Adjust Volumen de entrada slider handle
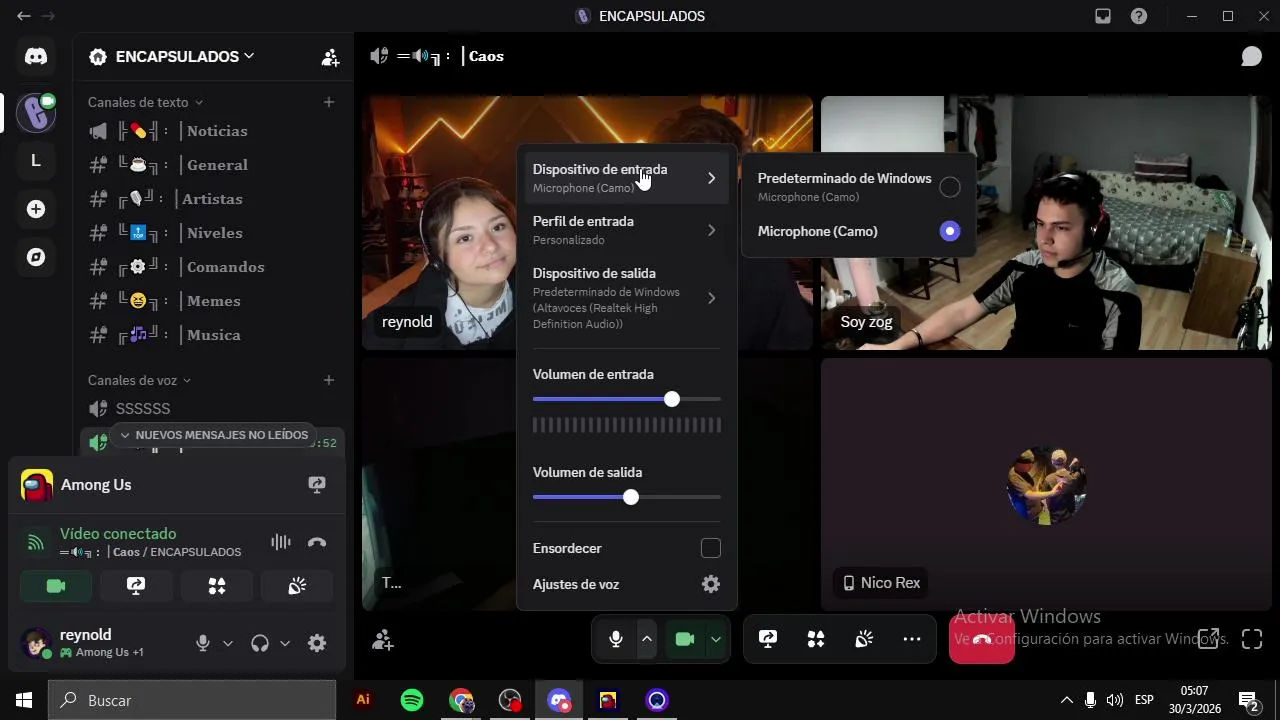This screenshot has width=1280, height=720. 672,399
